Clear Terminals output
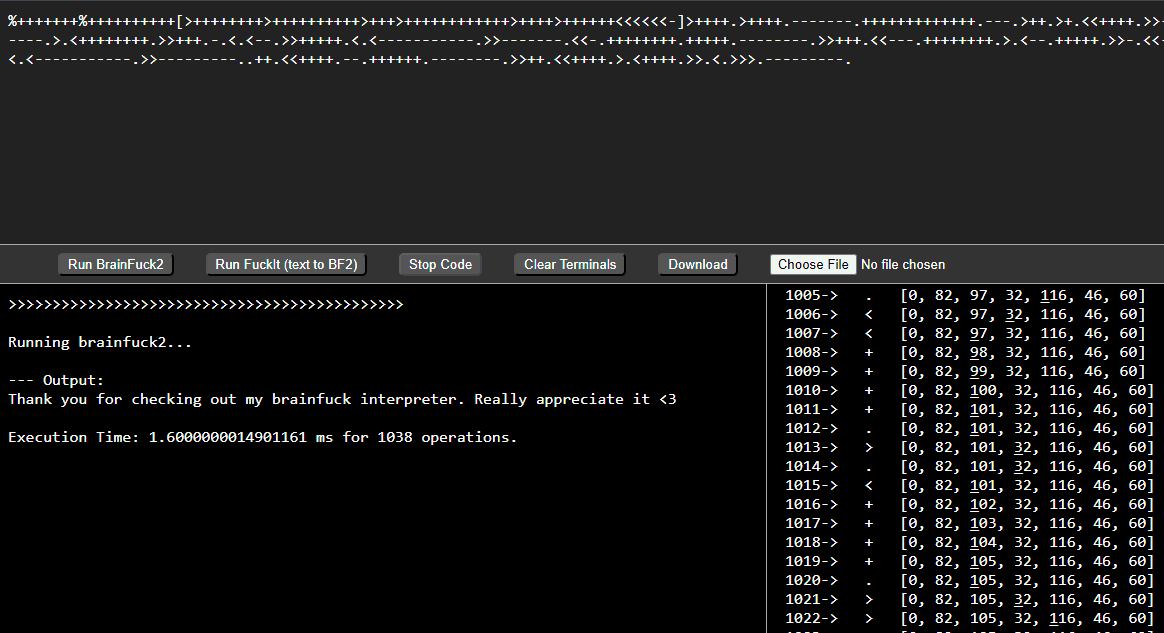The height and width of the screenshot is (633, 1164). click(x=570, y=264)
